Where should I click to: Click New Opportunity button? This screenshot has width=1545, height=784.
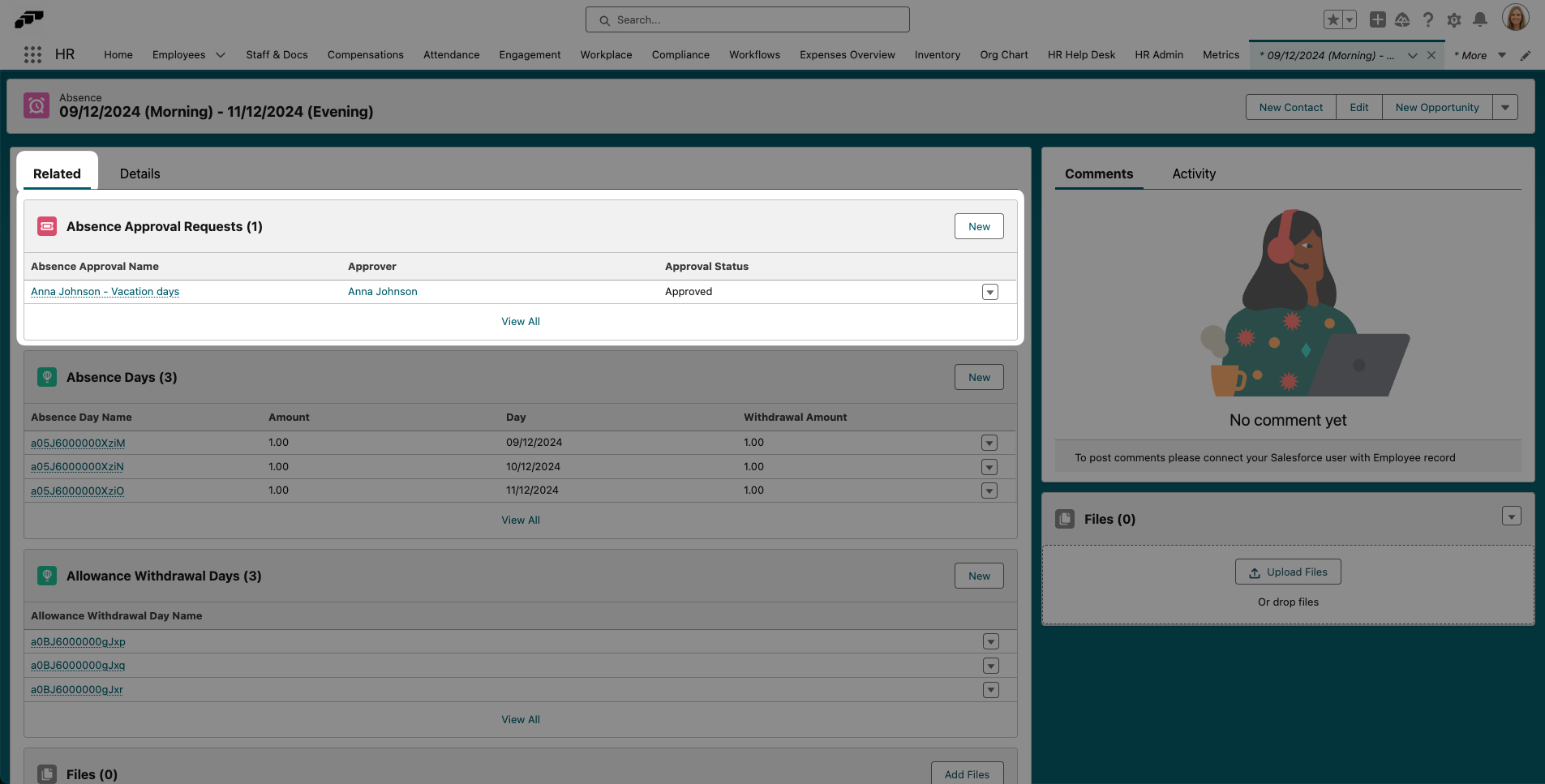[1436, 106]
